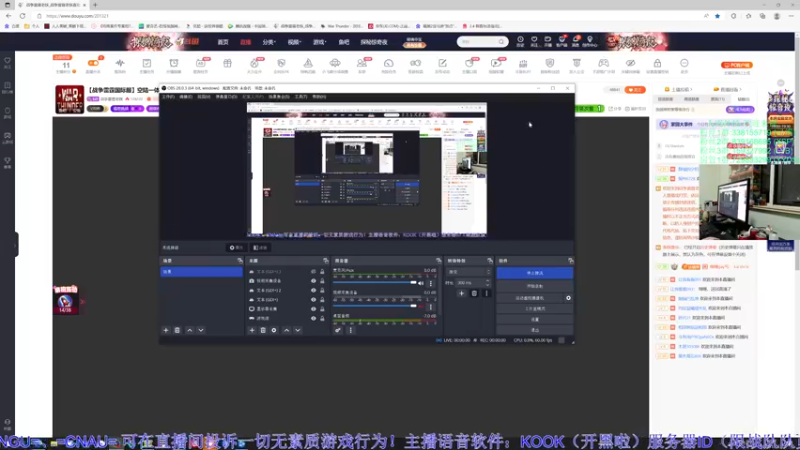Select 直播 in Douyu navigation
This screenshot has width=800, height=450.
245,42
